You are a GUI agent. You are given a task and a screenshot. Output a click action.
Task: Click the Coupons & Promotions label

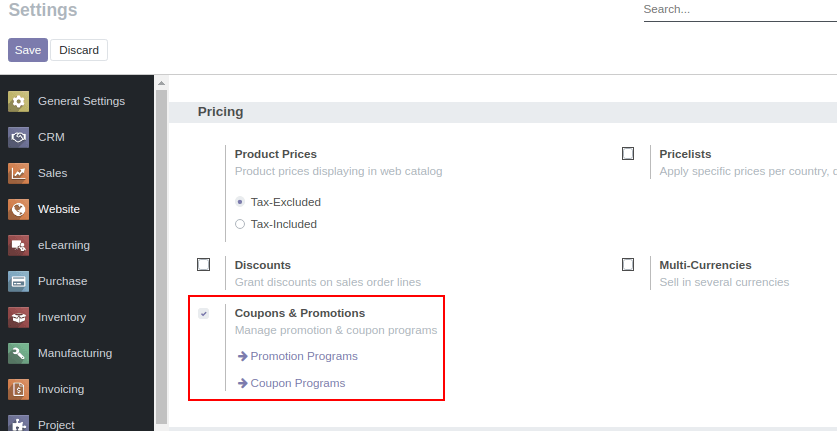coord(300,313)
